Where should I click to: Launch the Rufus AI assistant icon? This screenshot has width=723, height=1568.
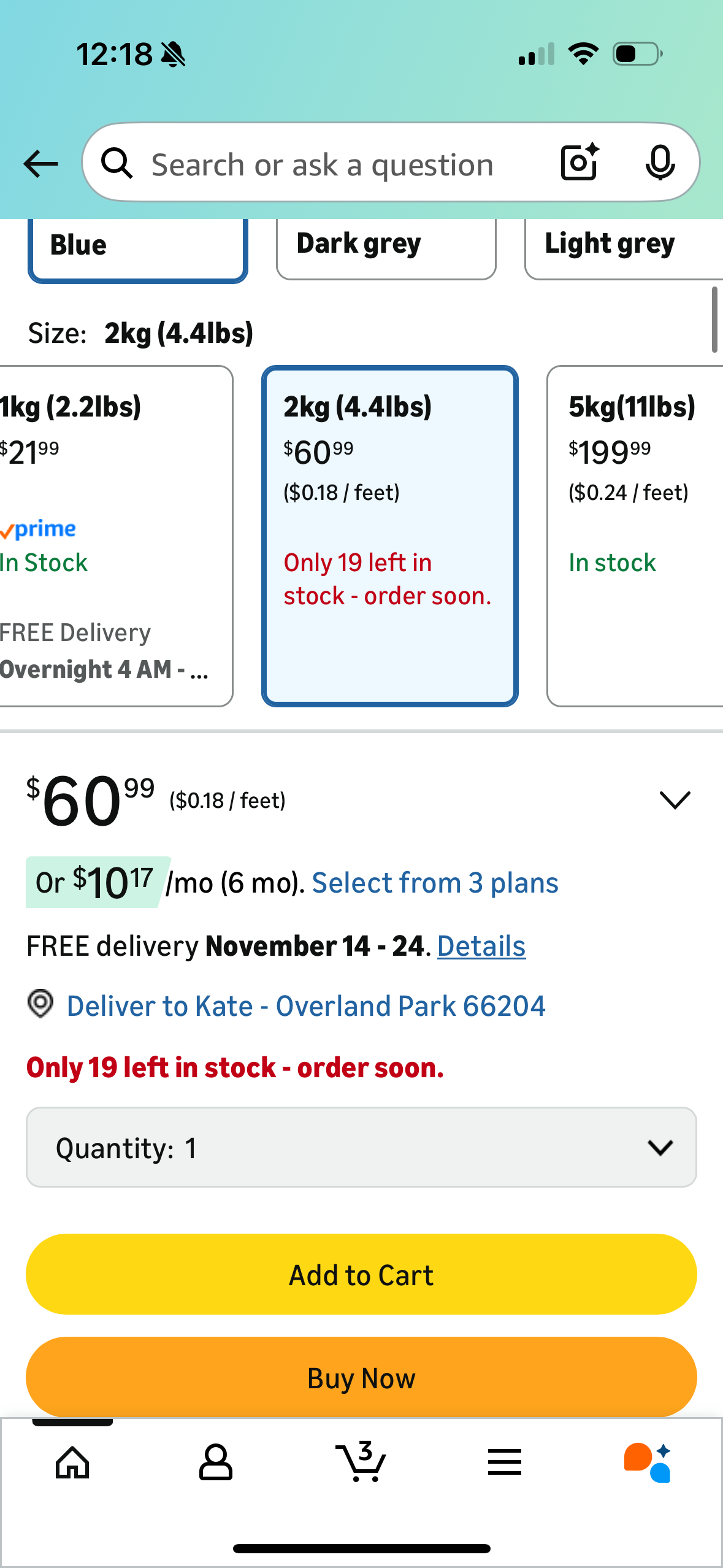coord(648,1462)
